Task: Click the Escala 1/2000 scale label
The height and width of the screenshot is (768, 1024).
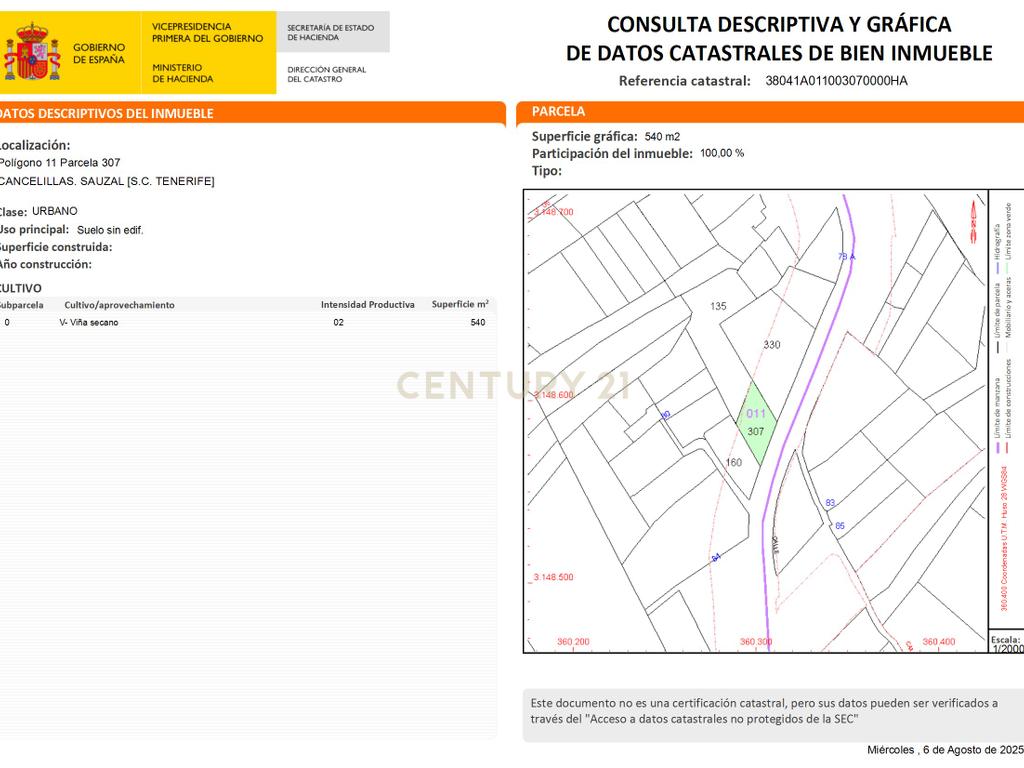Action: 1006,644
